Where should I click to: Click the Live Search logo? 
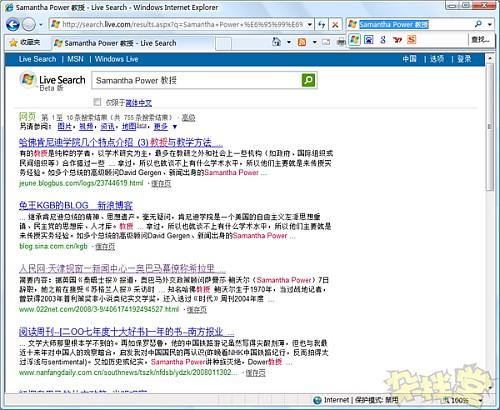(52, 81)
